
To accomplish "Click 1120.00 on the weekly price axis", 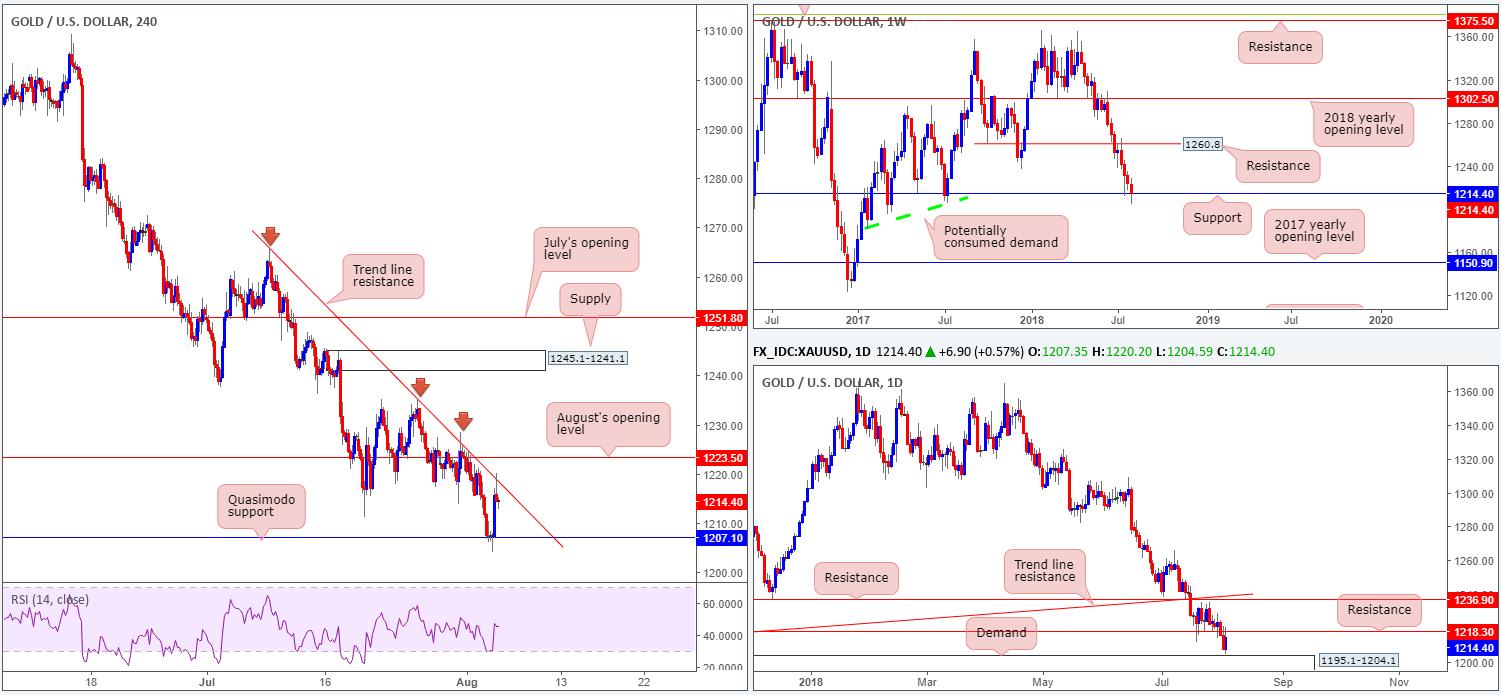I will coord(1473,295).
